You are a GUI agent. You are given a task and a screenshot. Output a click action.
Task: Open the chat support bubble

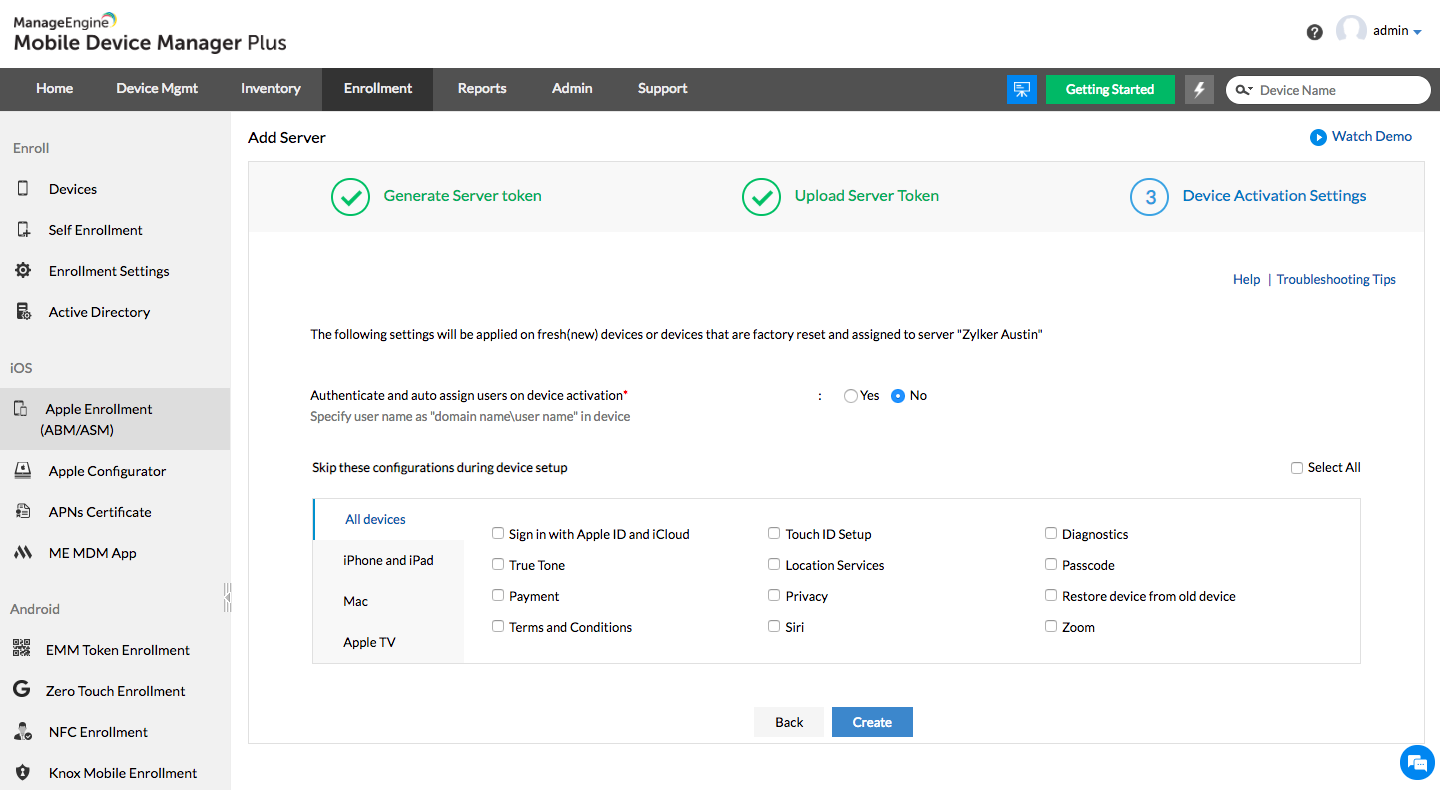coord(1417,762)
